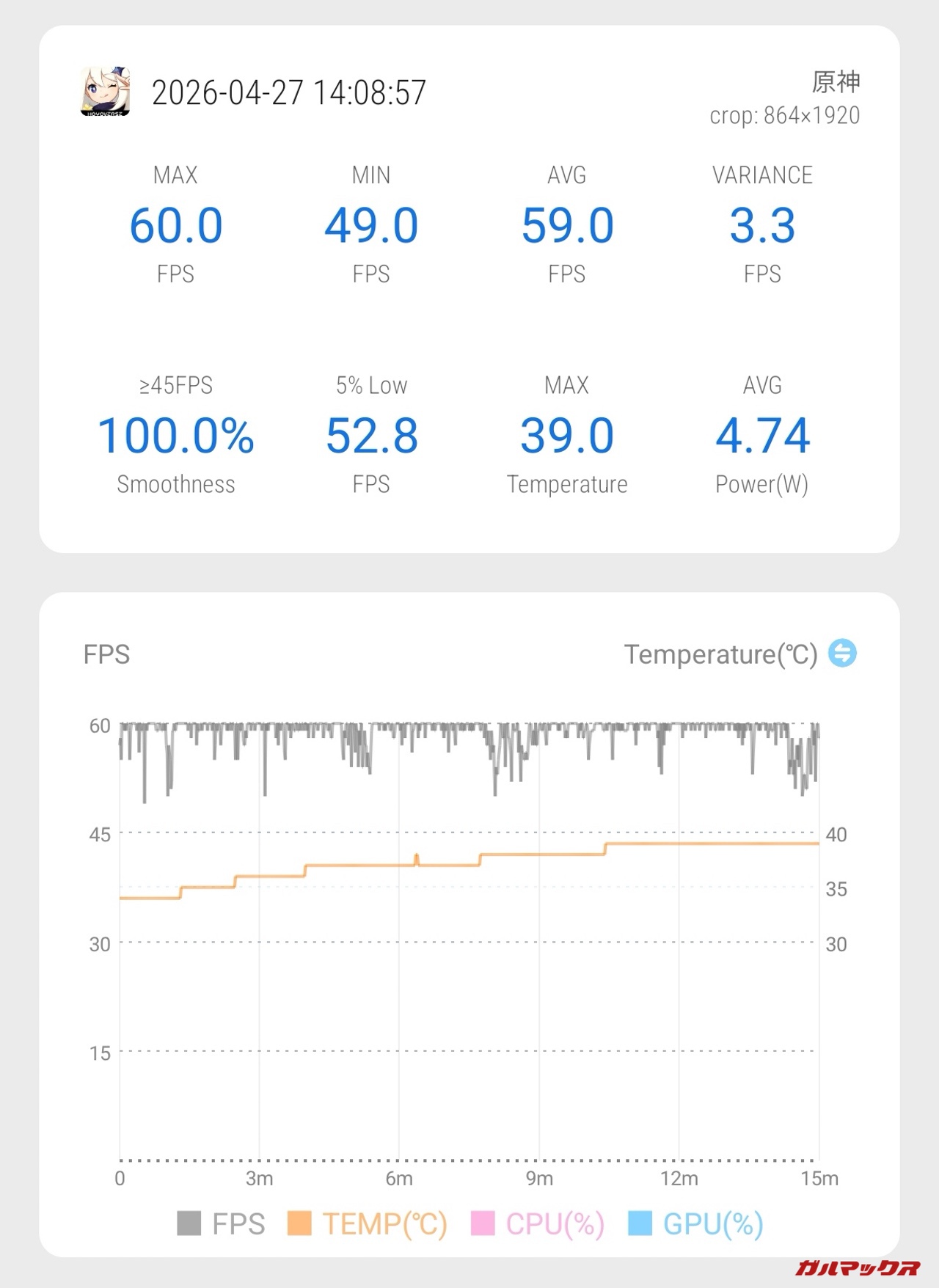Click the 5% Low 52.8 value
The image size is (939, 1288).
[371, 436]
